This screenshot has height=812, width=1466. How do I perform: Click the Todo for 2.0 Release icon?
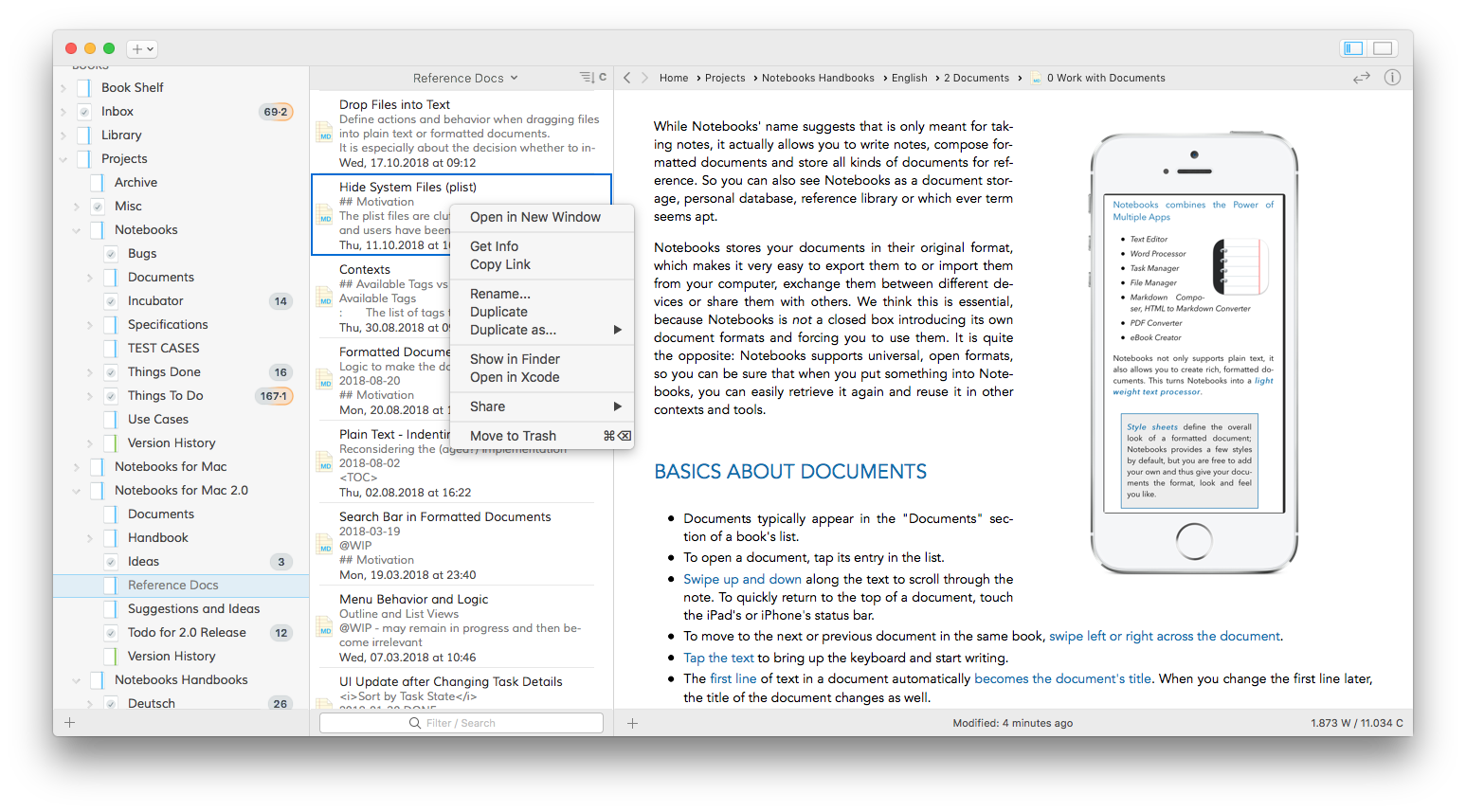coord(111,633)
